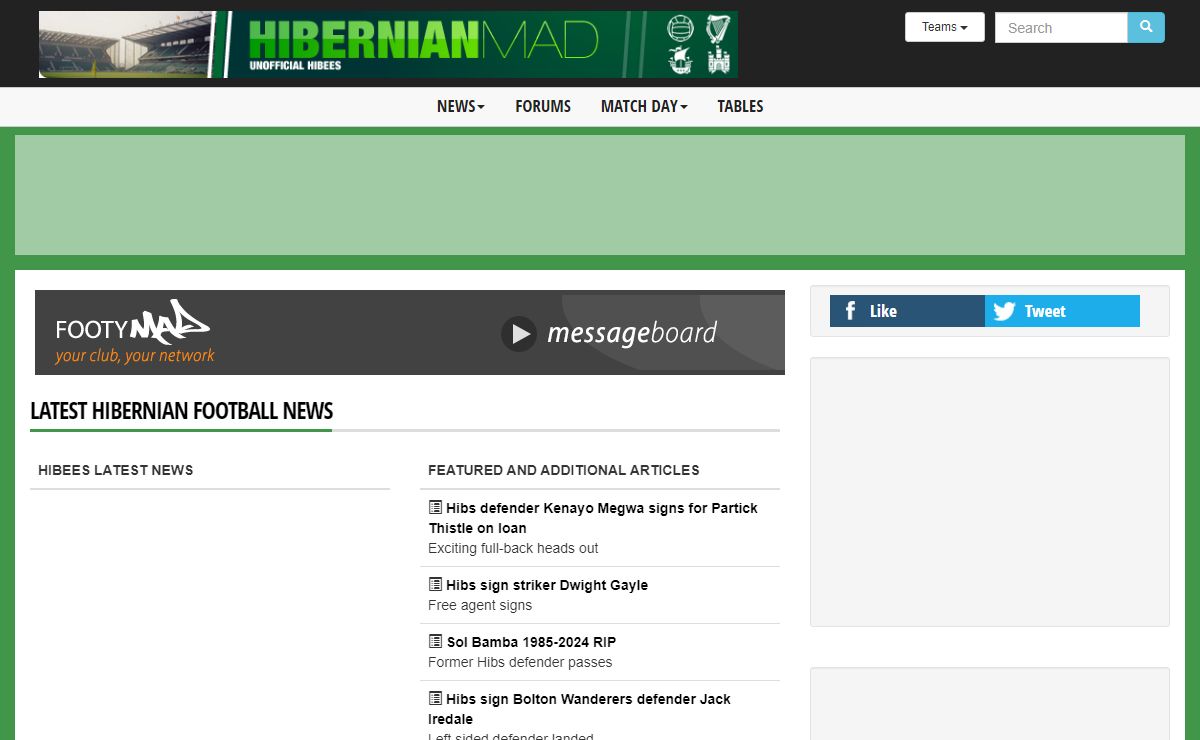Image resolution: width=1200 pixels, height=740 pixels.
Task: Click the search magnifier button
Action: coord(1146,27)
